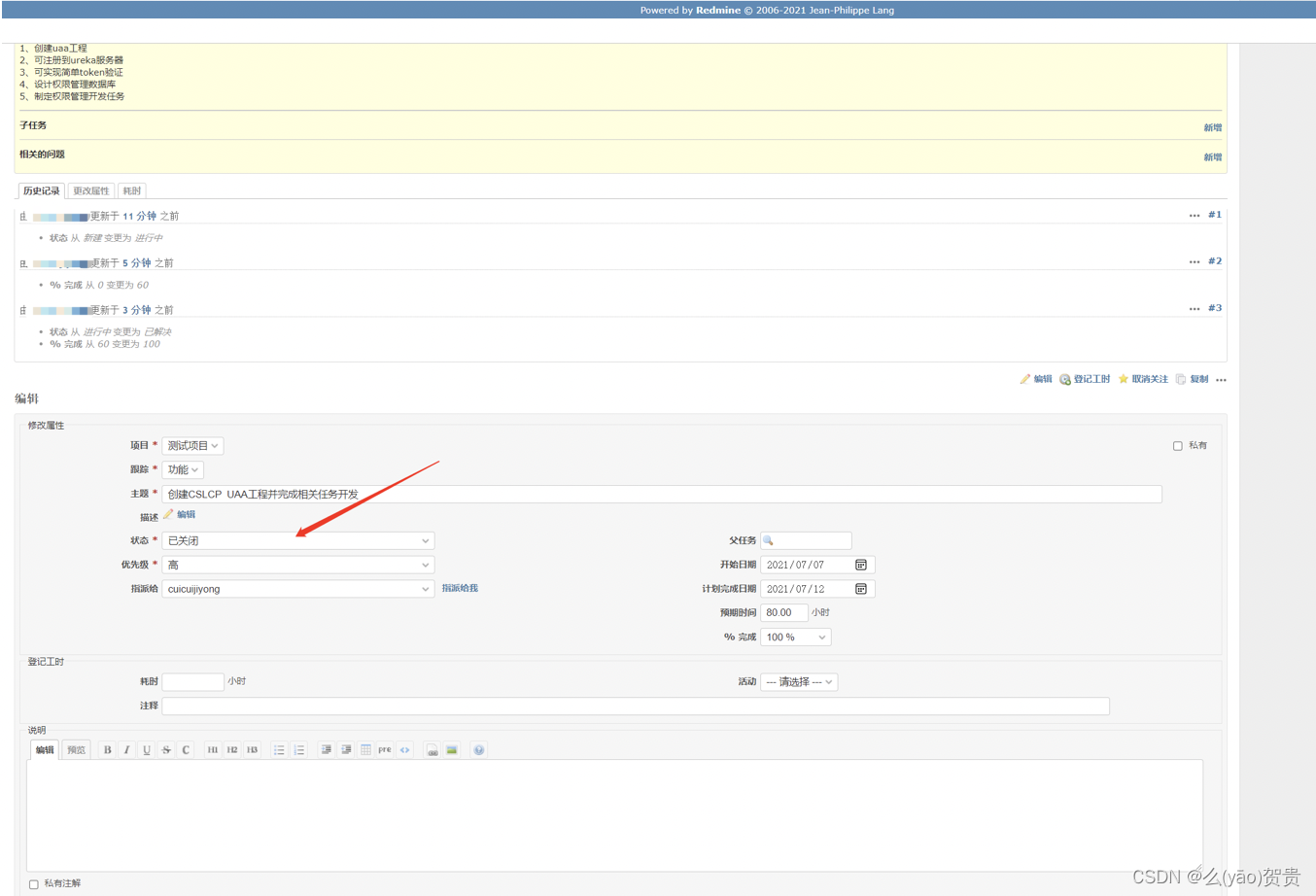Open actions menu for history entry #2
The height and width of the screenshot is (896, 1316).
pyautogui.click(x=1195, y=262)
